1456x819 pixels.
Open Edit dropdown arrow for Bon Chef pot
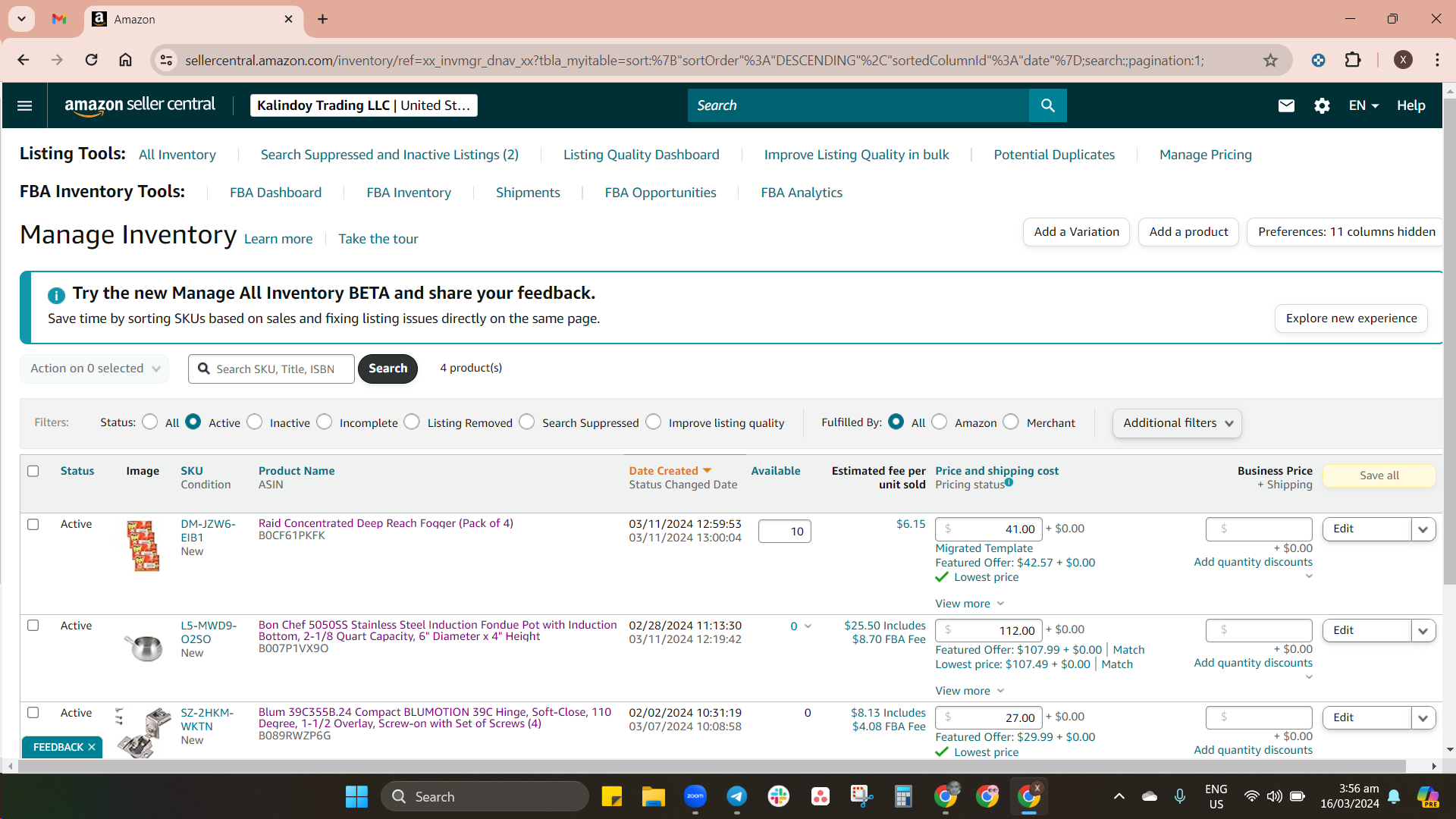[x=1423, y=631]
